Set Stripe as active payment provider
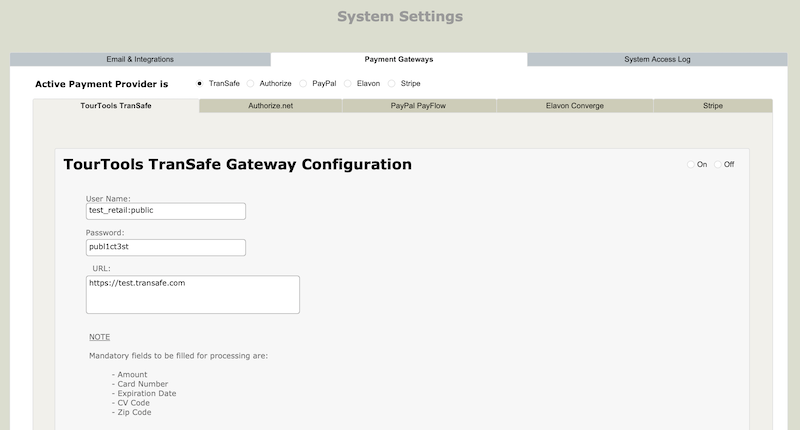800x430 pixels. [x=392, y=83]
